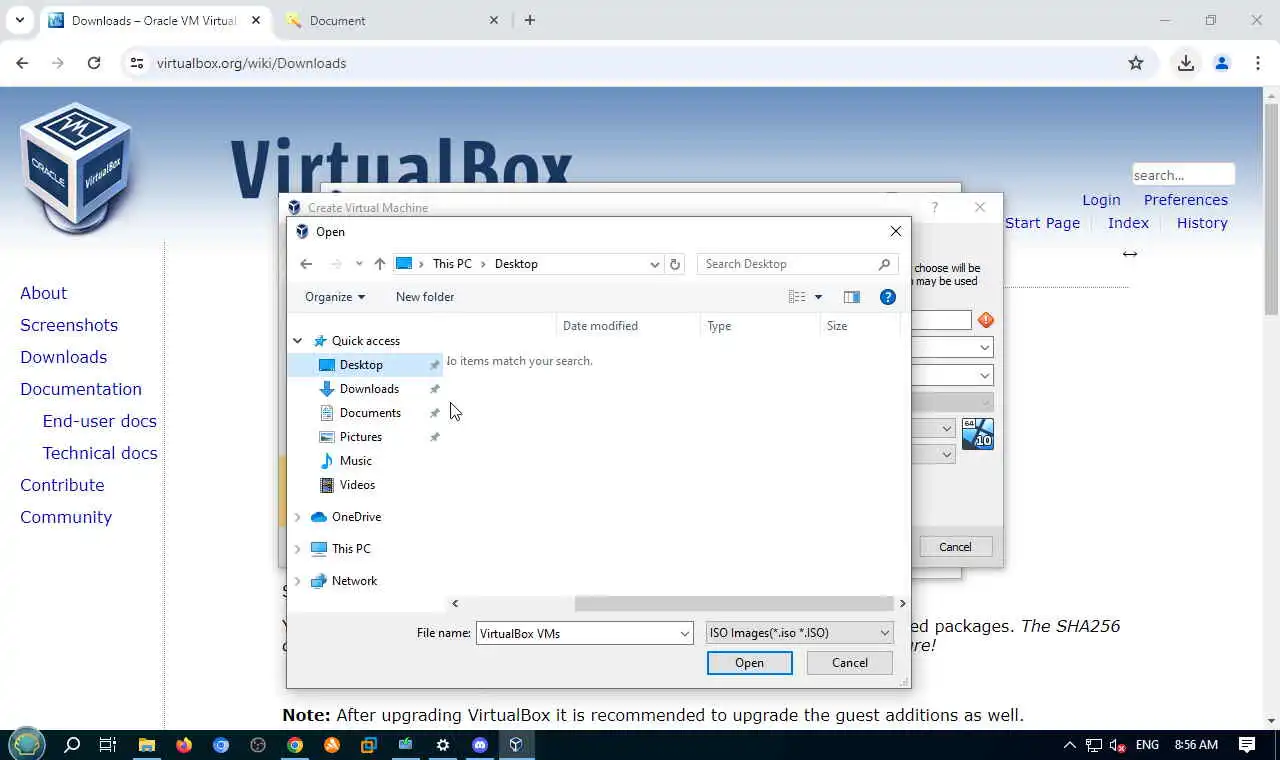Select the Music folder in navigation pane
Screen dimensions: 1280x760
pos(355,461)
